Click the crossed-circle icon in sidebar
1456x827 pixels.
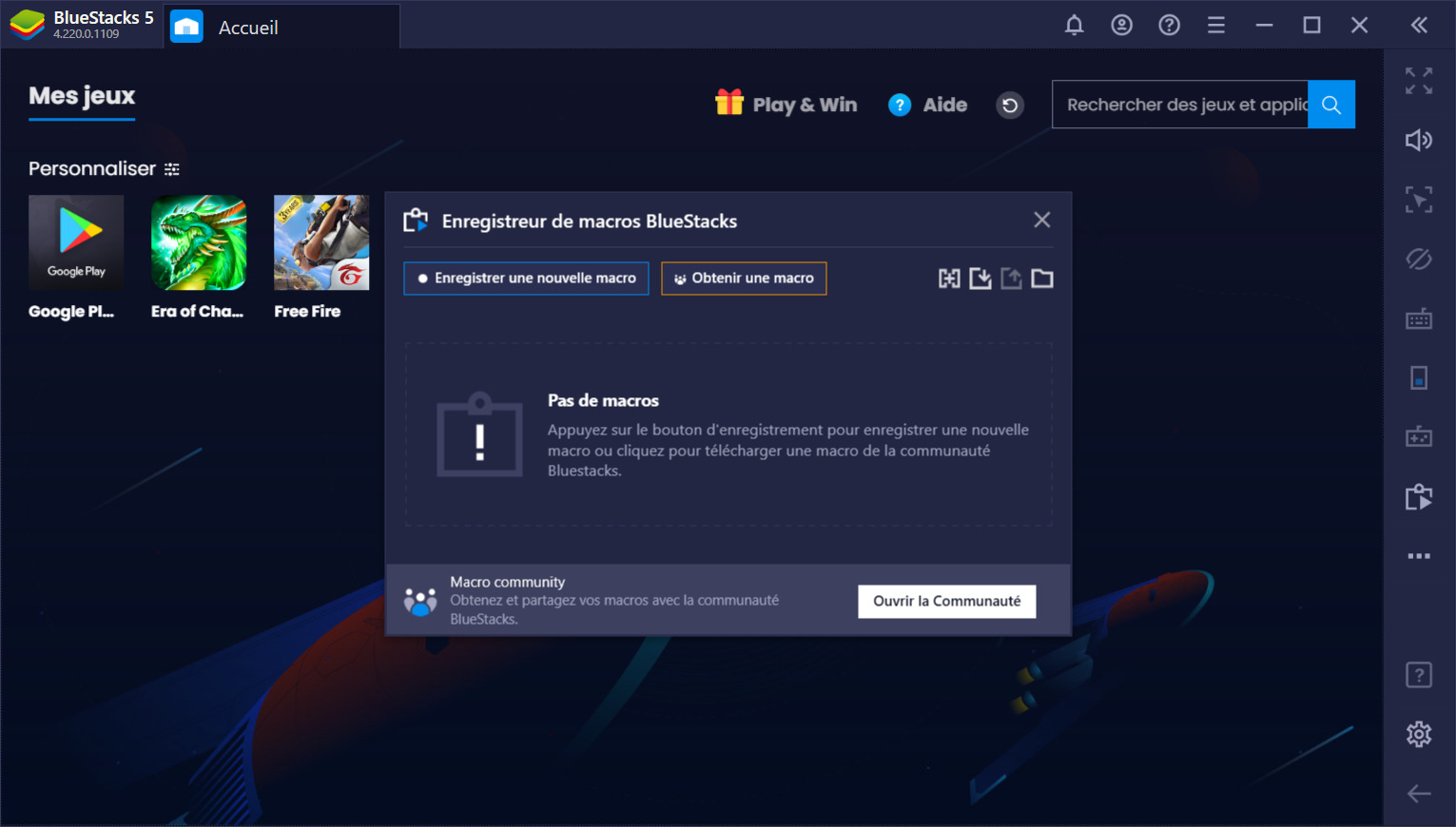(1419, 259)
